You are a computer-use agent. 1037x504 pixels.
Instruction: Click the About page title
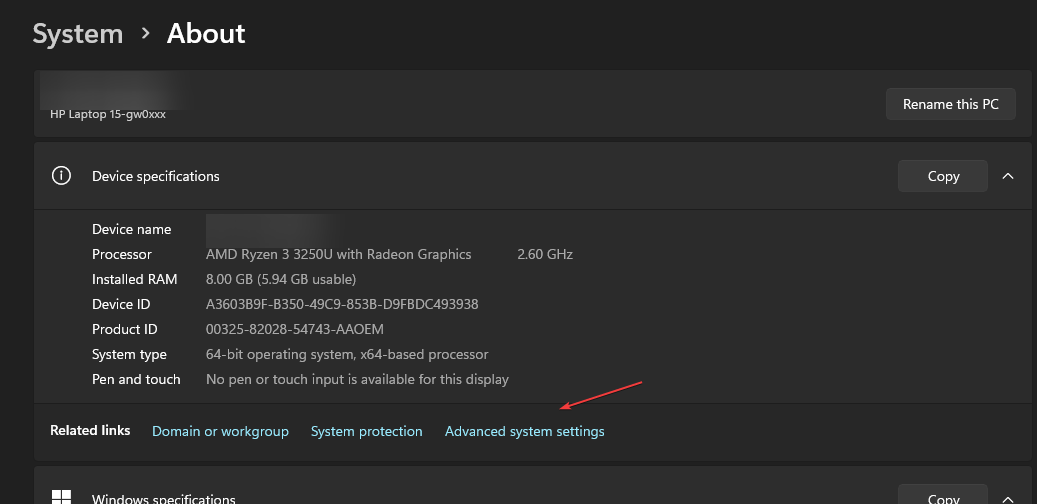coord(206,34)
